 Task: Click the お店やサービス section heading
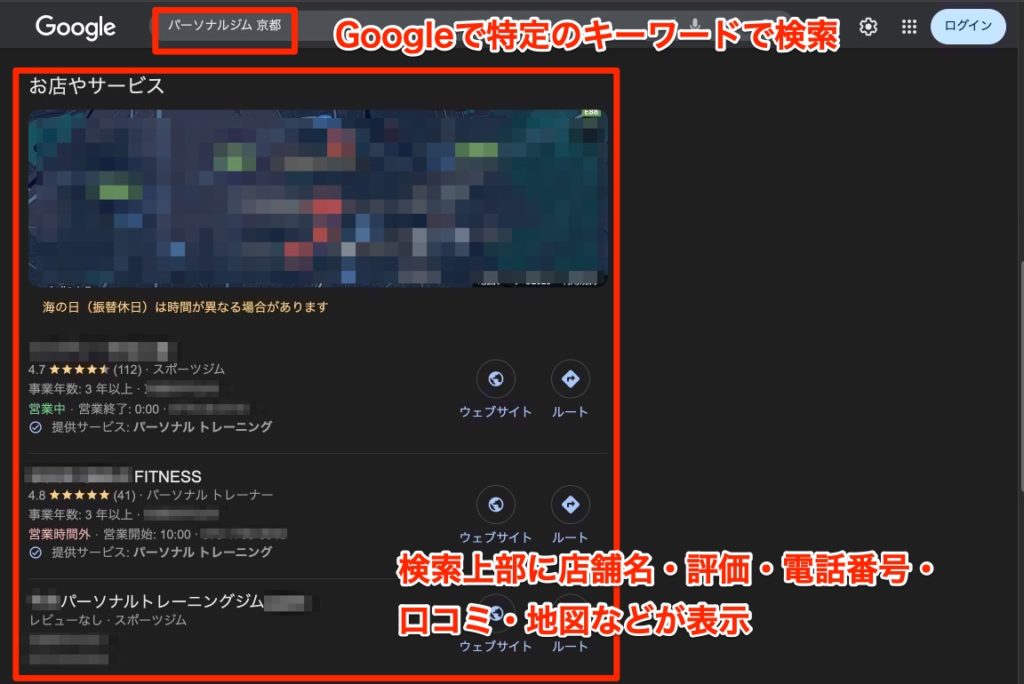96,86
